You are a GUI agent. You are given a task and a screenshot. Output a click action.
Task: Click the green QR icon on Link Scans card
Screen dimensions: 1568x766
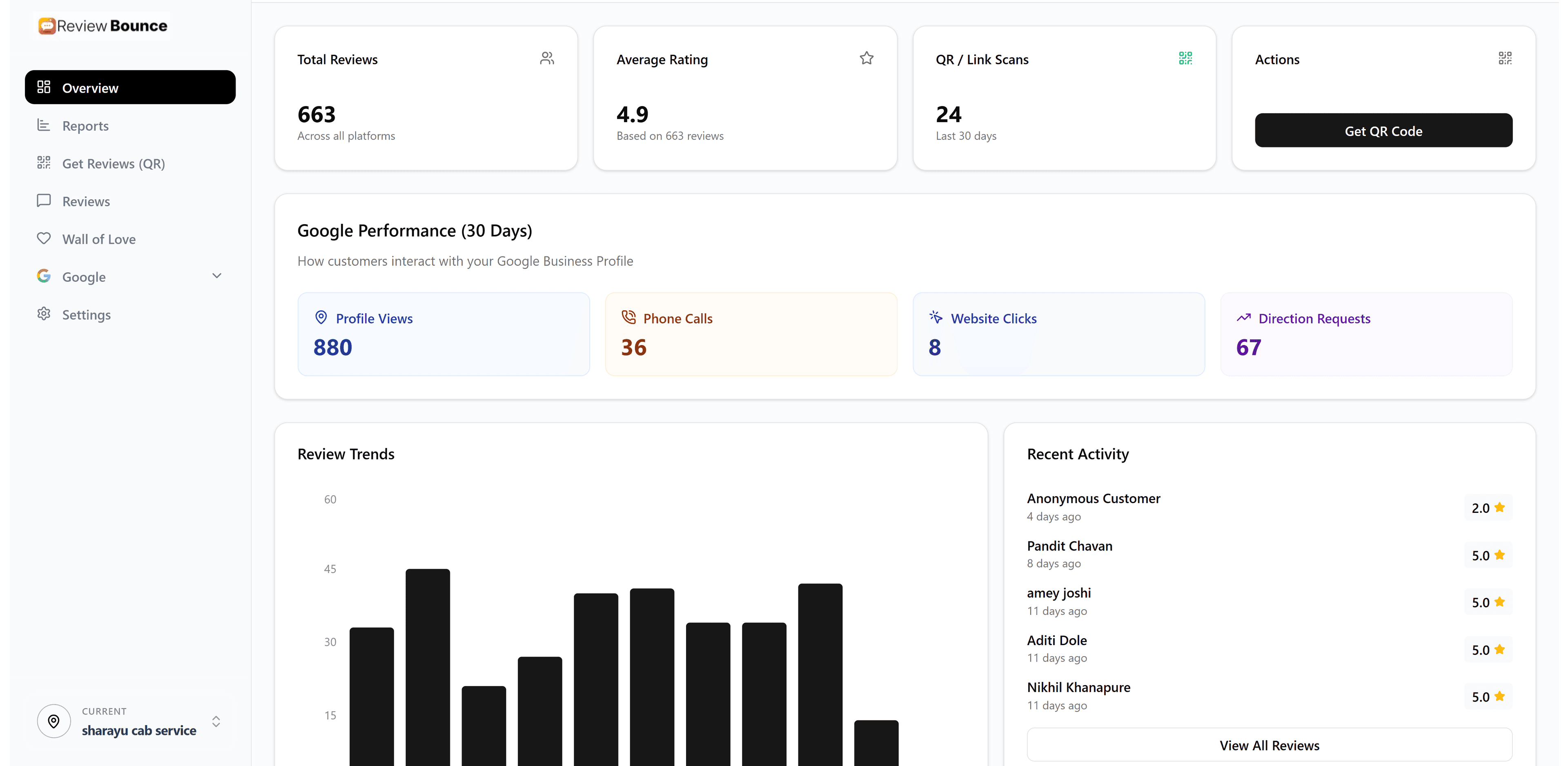(x=1186, y=58)
